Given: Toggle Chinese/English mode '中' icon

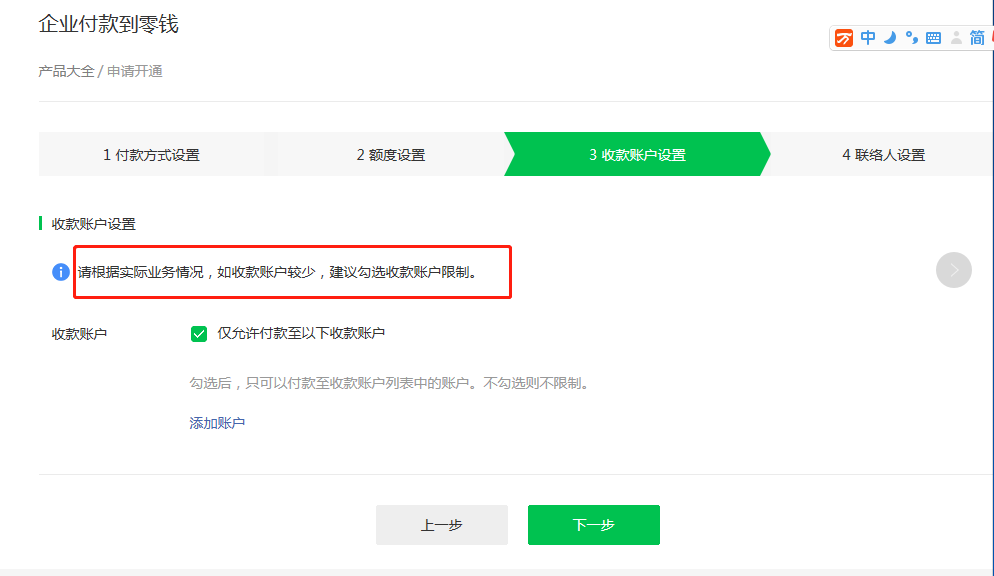Looking at the screenshot, I should (x=868, y=38).
